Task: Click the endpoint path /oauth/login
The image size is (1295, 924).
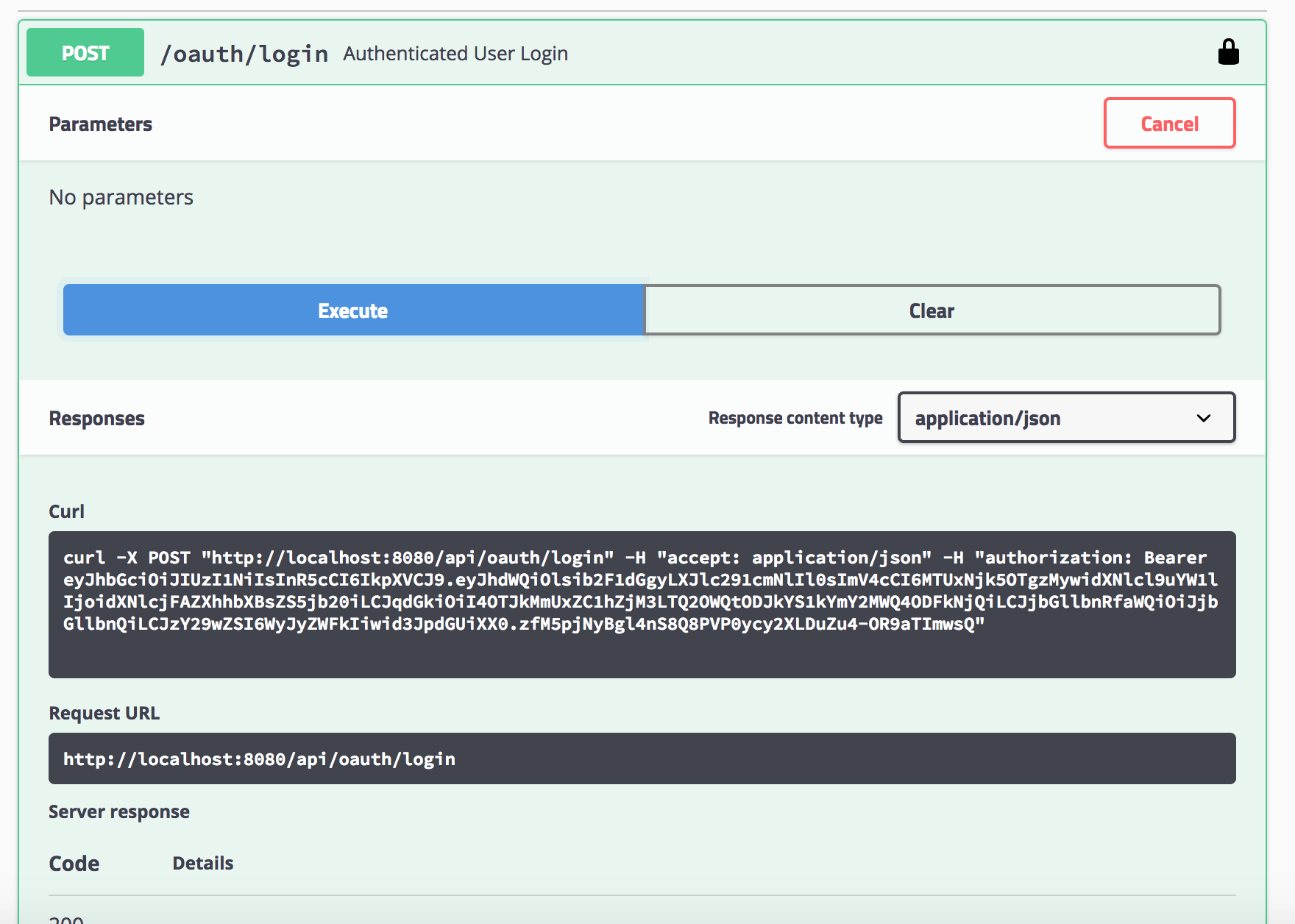Action: coord(245,52)
